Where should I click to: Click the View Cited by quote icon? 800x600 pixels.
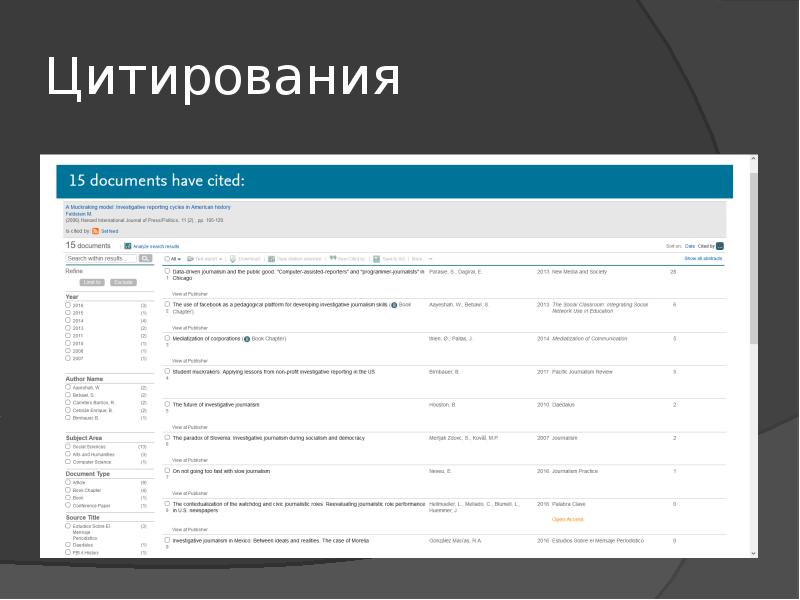[x=332, y=259]
